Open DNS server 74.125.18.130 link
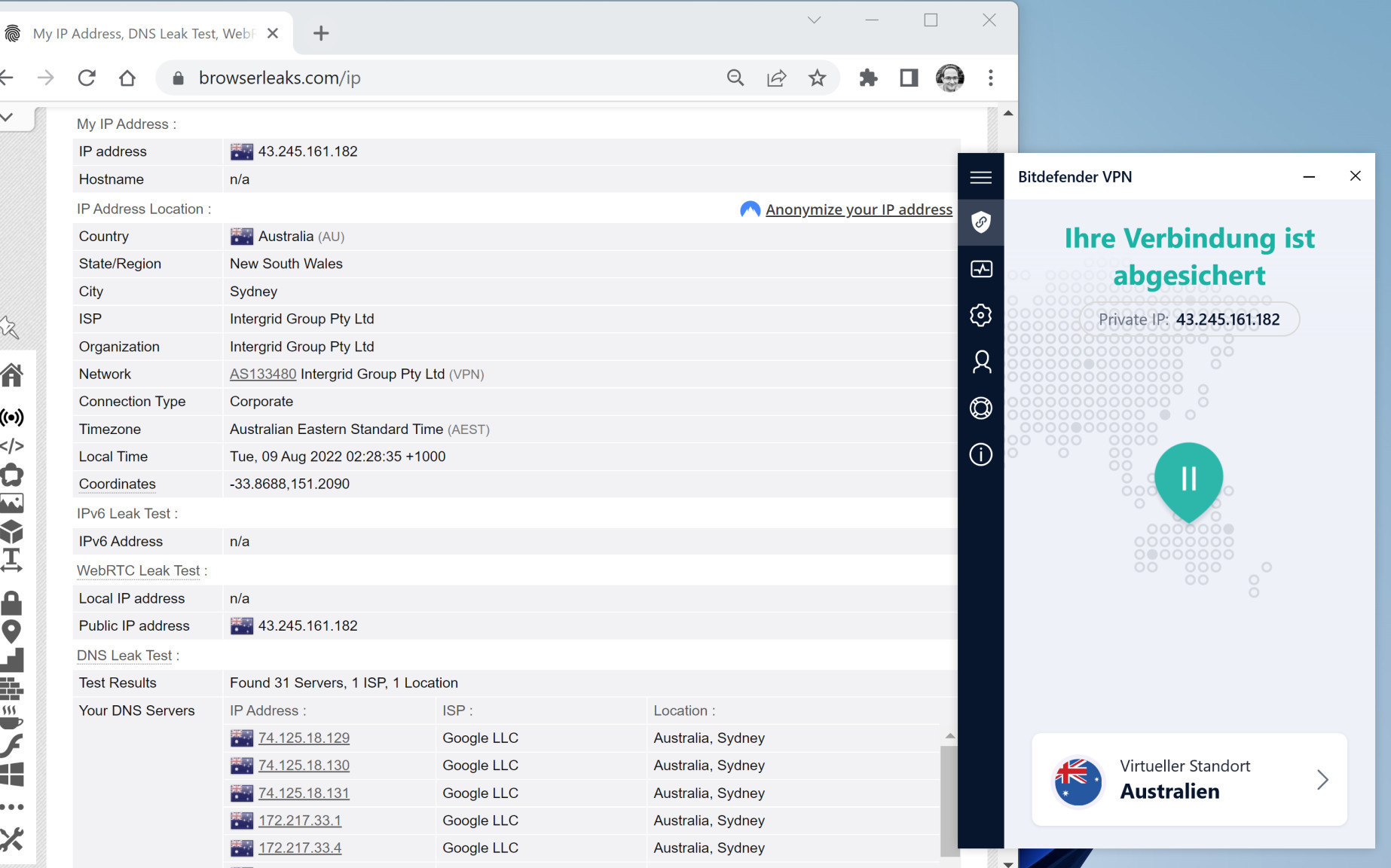The width and height of the screenshot is (1391, 868). tap(304, 766)
